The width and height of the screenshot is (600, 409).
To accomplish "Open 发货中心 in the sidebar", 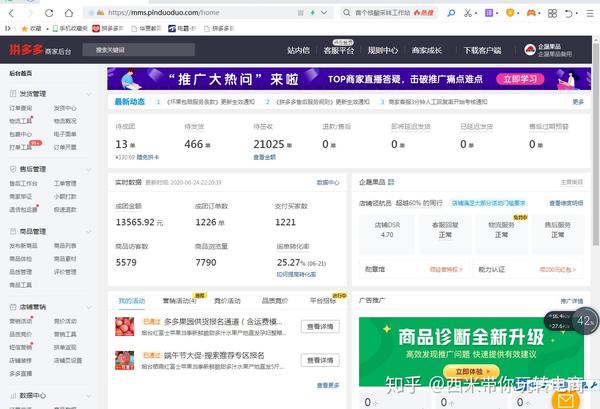I will [65, 108].
